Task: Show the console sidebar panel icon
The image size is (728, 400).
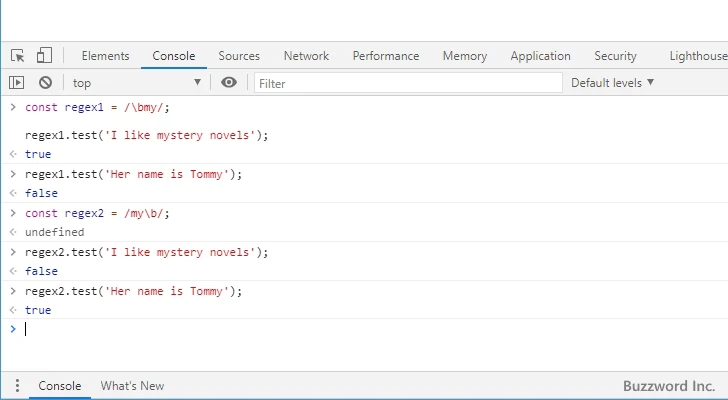Action: pyautogui.click(x=17, y=83)
